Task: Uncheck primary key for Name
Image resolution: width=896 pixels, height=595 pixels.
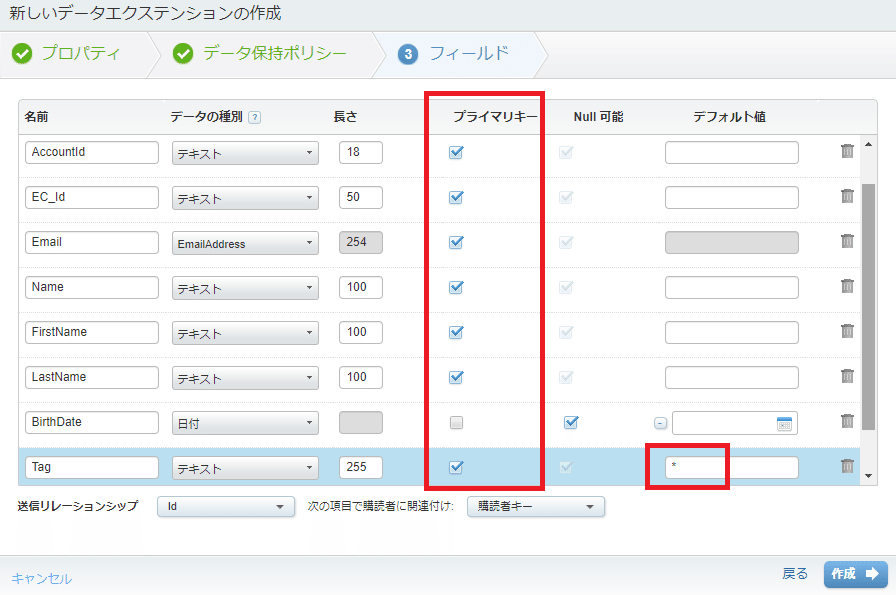Action: click(x=456, y=287)
